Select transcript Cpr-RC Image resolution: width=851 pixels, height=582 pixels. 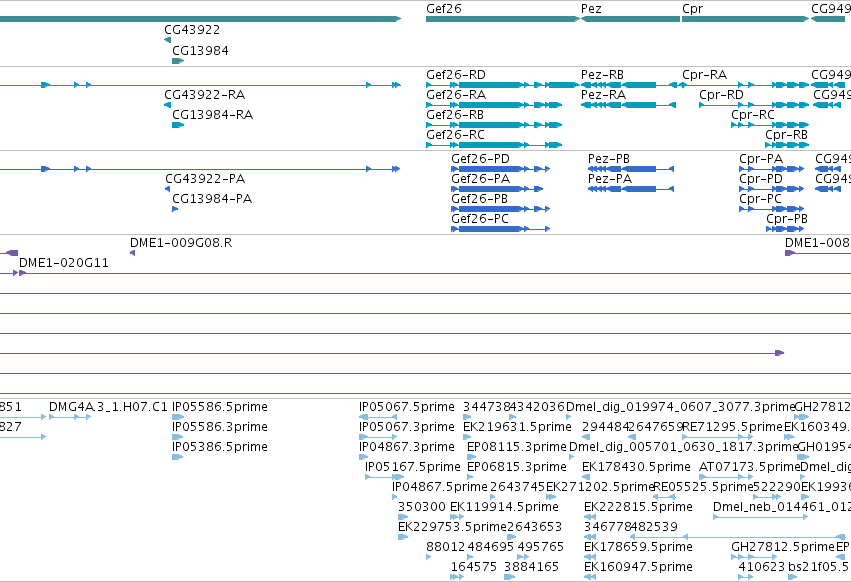[770, 125]
